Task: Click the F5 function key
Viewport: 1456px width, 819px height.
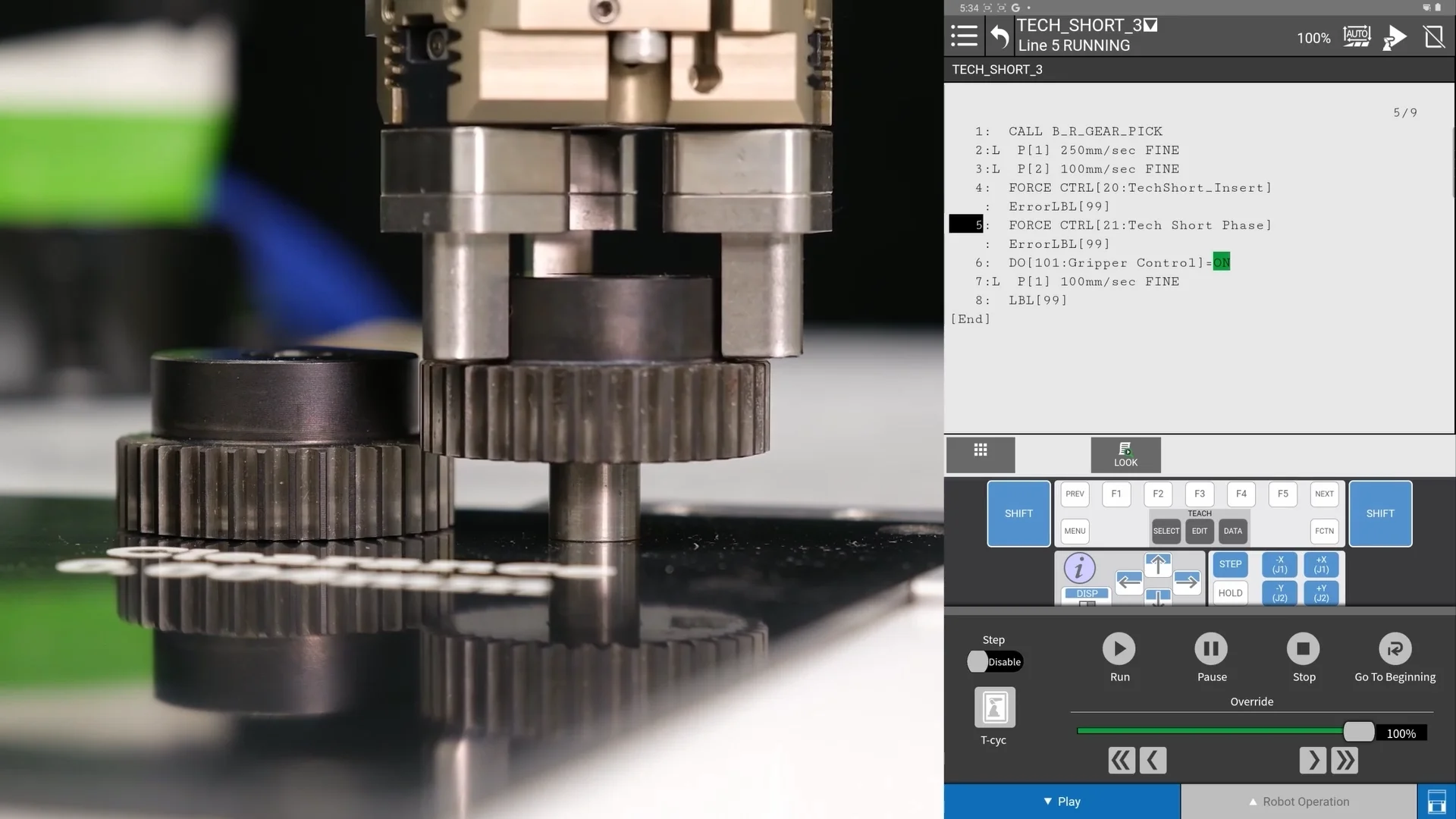Action: point(1283,494)
